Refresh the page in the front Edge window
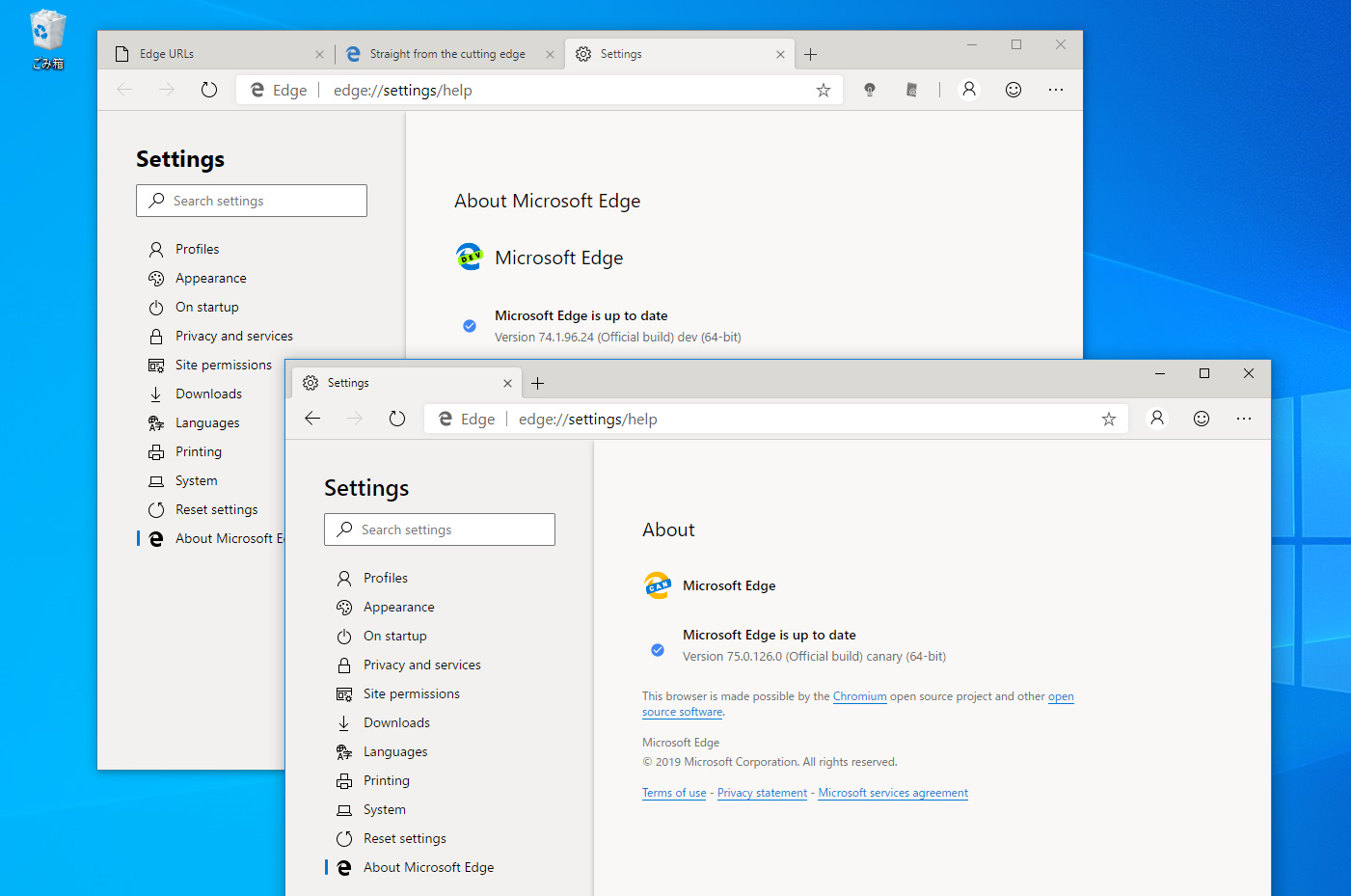The height and width of the screenshot is (896, 1351). tap(397, 419)
